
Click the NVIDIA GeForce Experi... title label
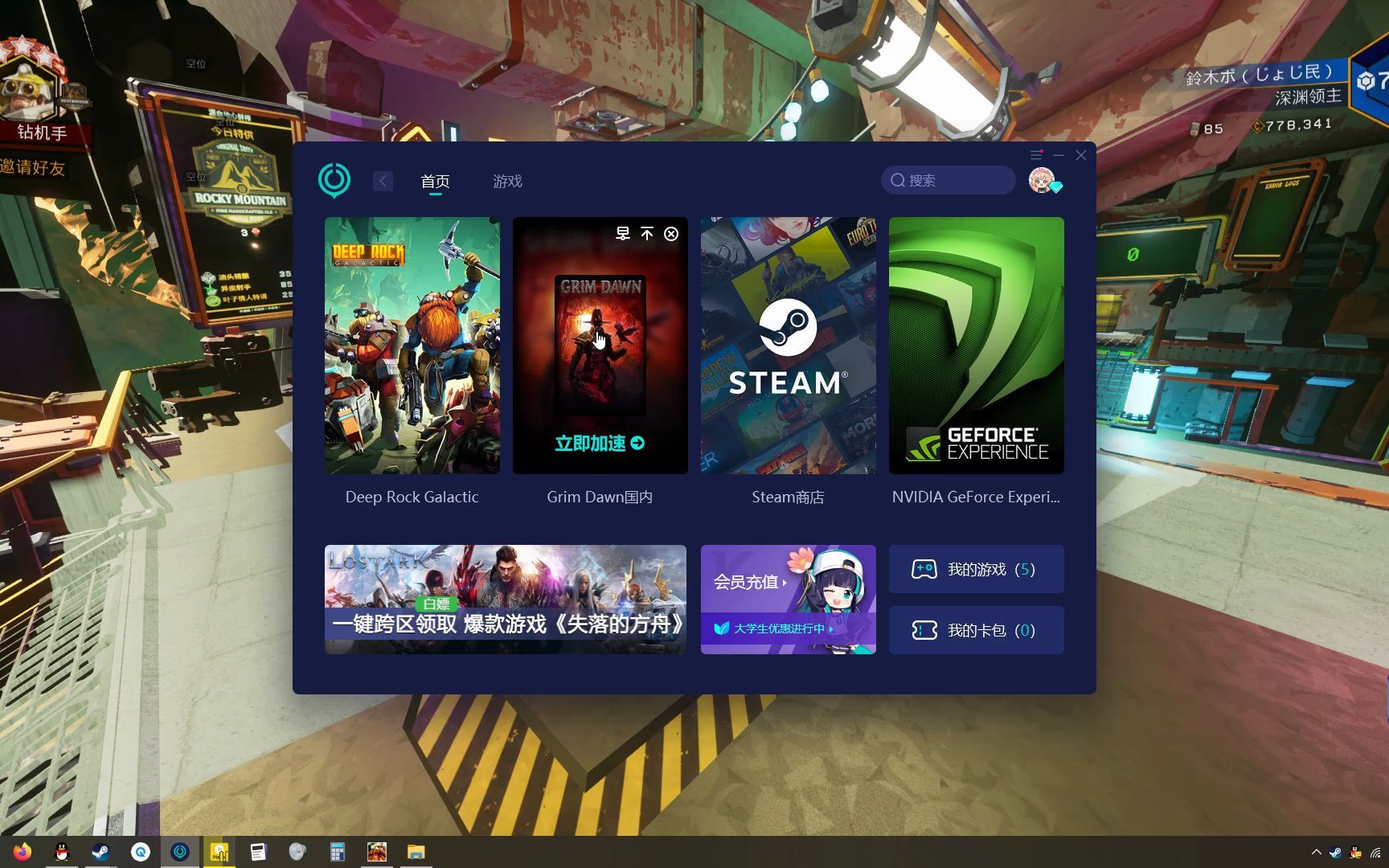(x=976, y=497)
